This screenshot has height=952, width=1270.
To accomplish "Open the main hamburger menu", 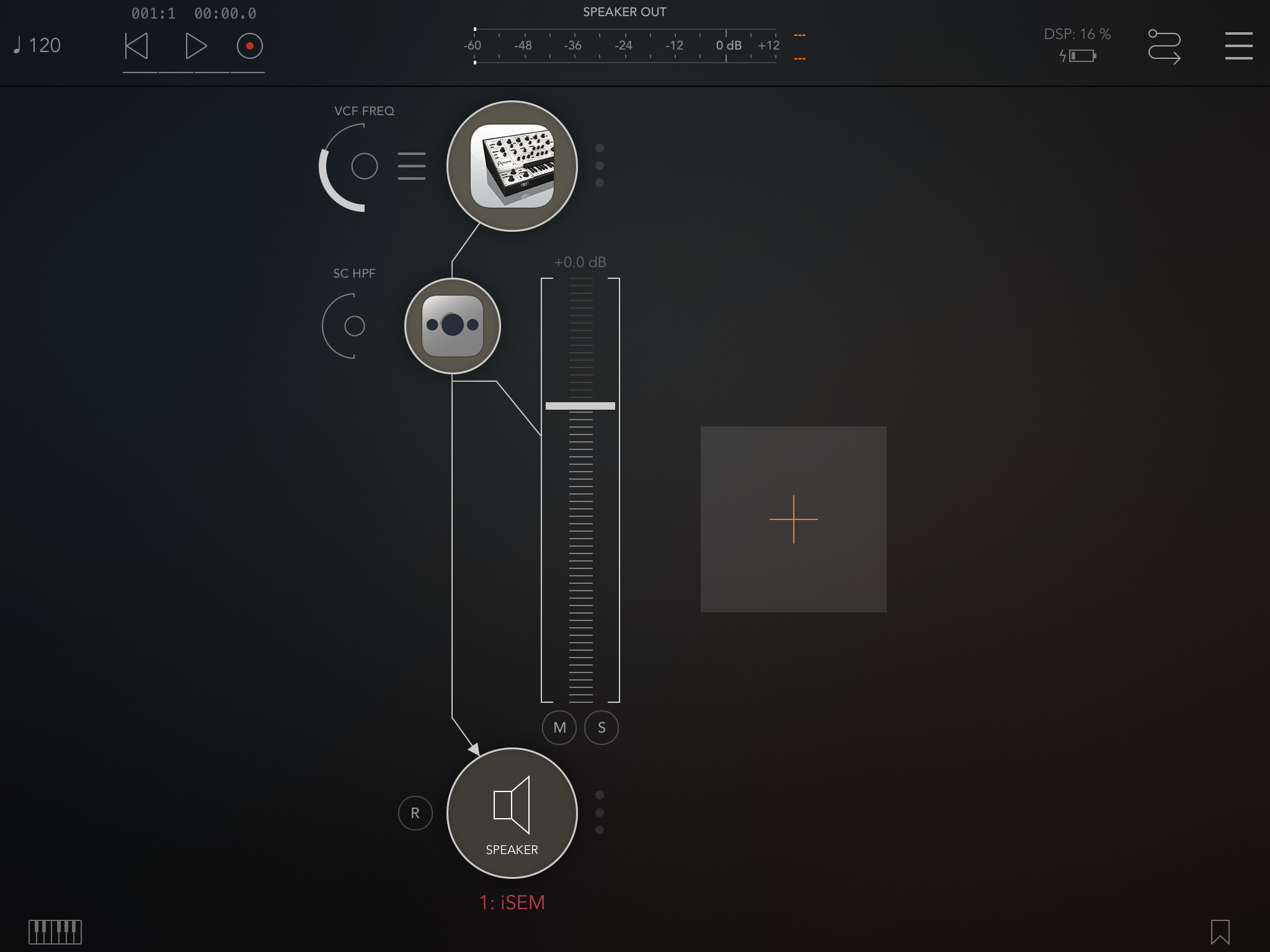I will pyautogui.click(x=1238, y=46).
